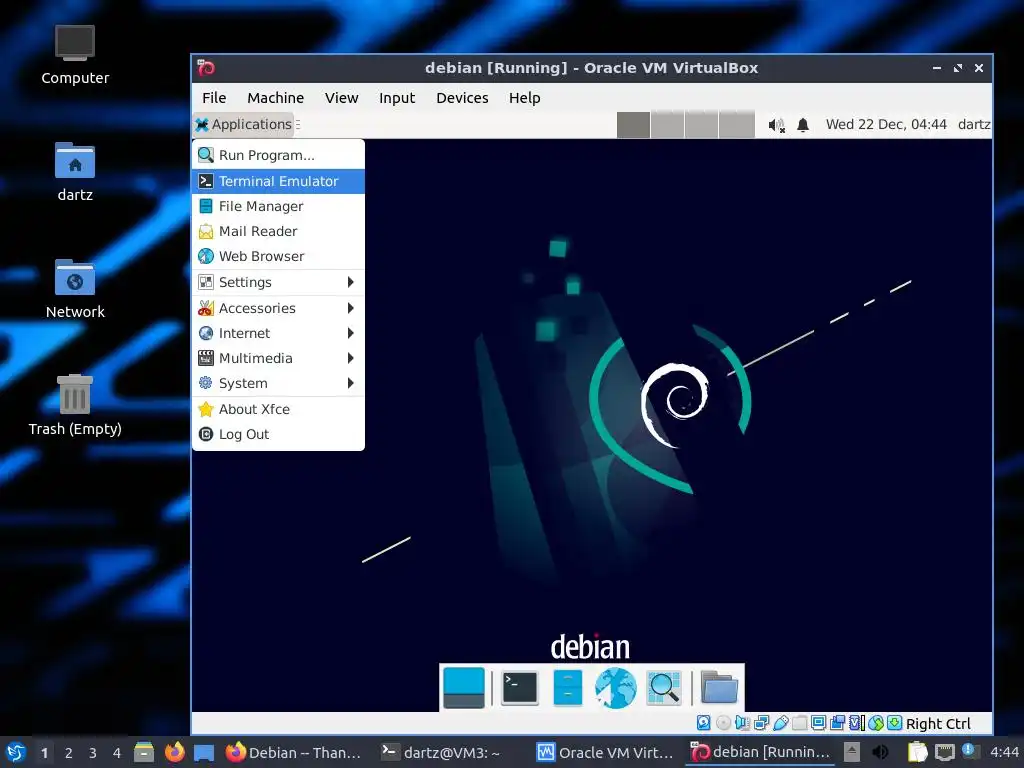The width and height of the screenshot is (1024, 768).
Task: Open the Trash (Empty) desktop icon
Action: [x=75, y=405]
